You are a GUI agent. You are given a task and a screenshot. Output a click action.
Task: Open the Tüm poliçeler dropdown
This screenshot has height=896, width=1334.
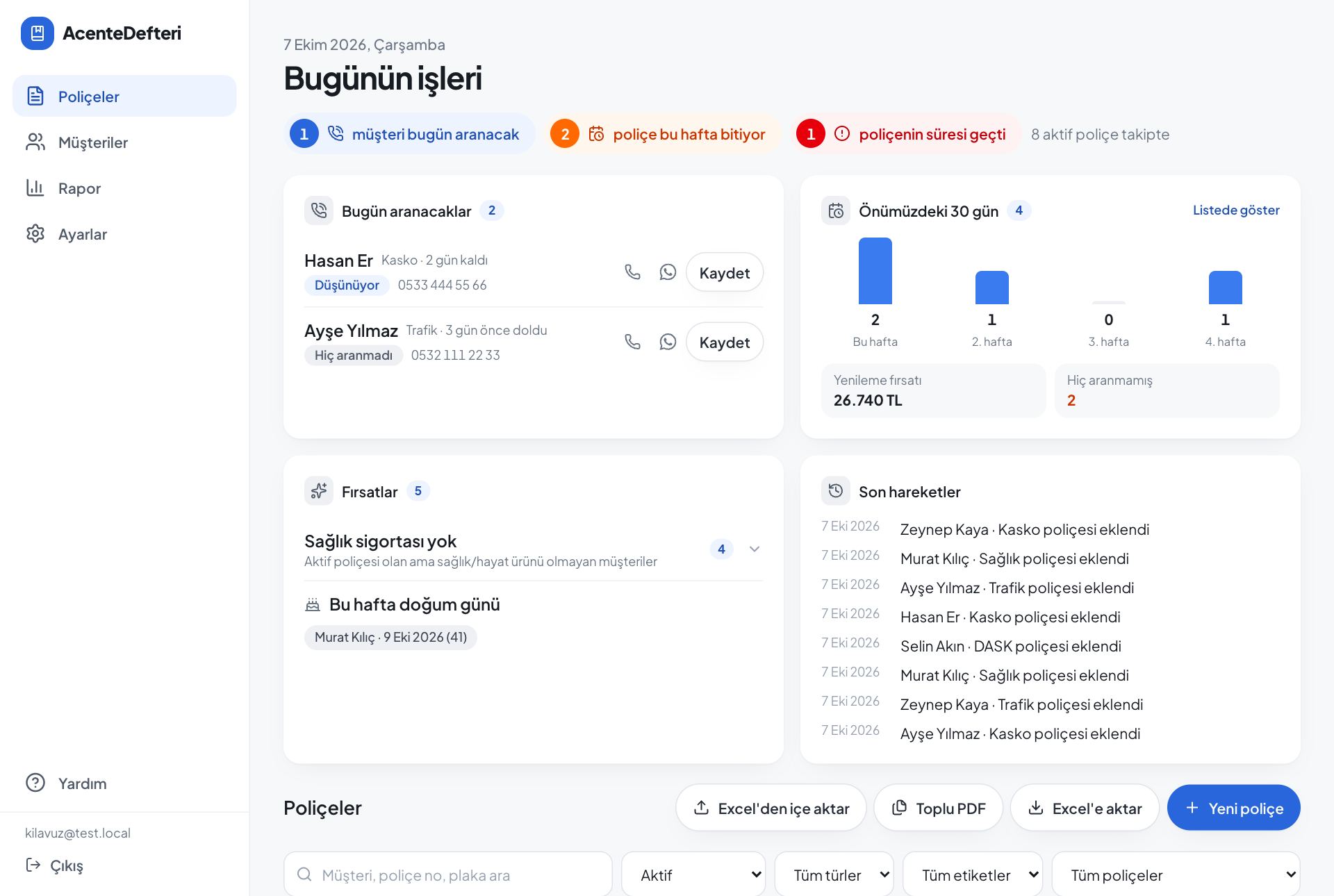point(1176,875)
